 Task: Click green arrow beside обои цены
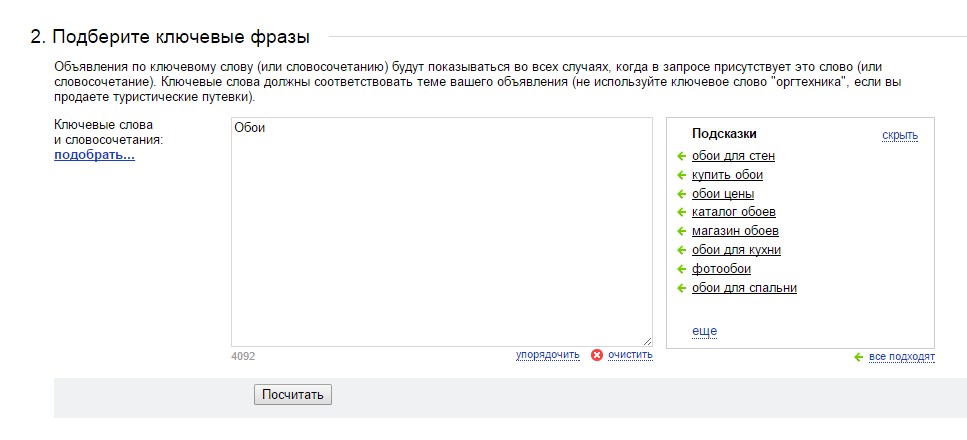(681, 194)
